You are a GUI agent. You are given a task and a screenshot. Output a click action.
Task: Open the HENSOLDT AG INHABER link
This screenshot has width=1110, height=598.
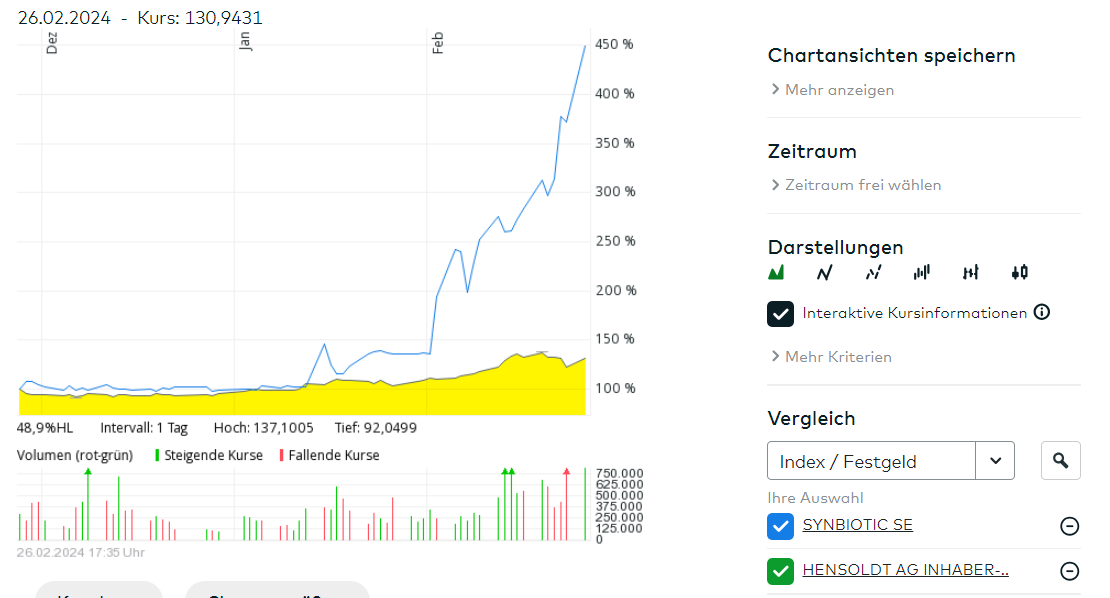(x=905, y=570)
